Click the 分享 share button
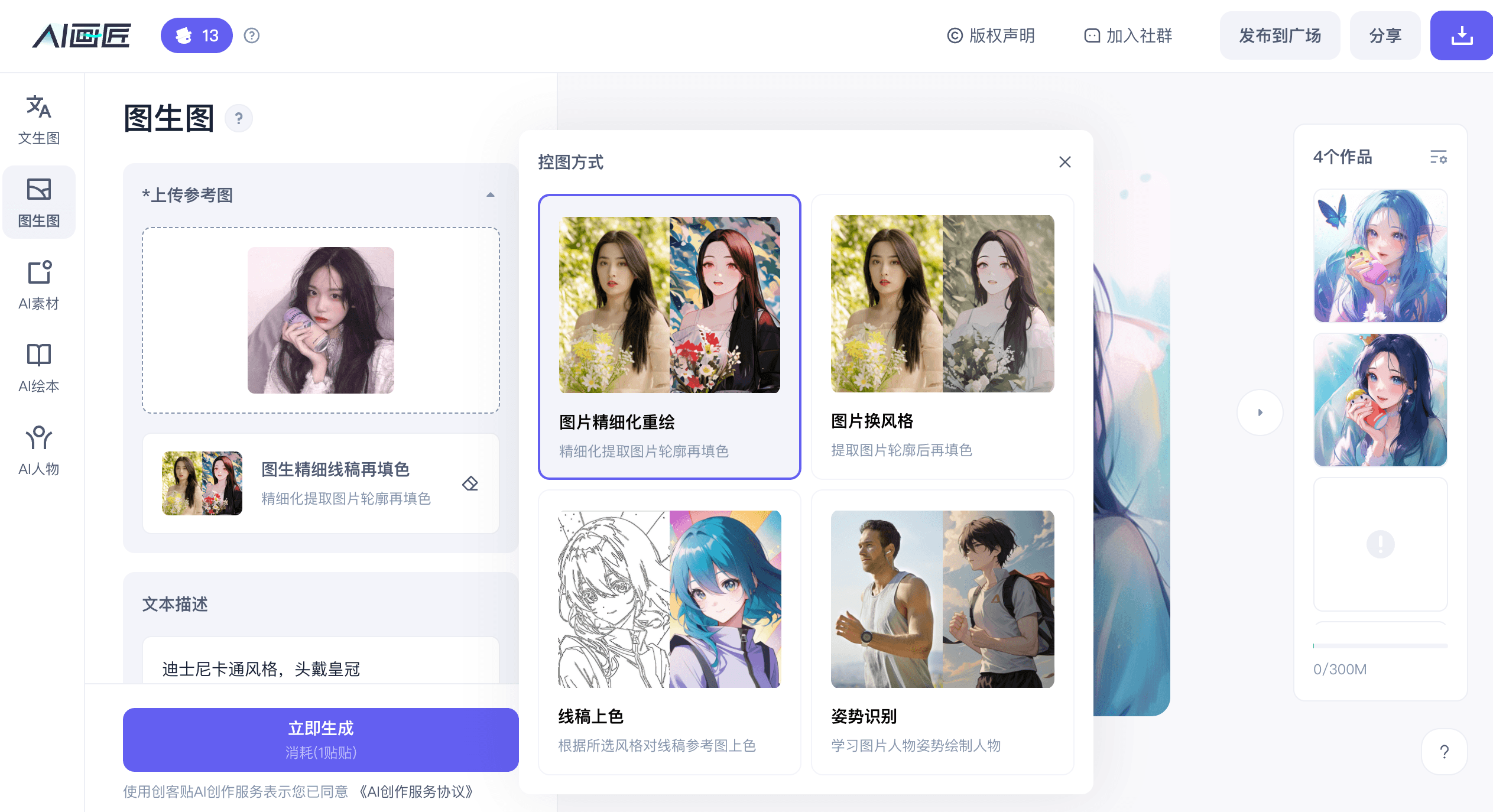Image resolution: width=1493 pixels, height=812 pixels. click(1385, 35)
